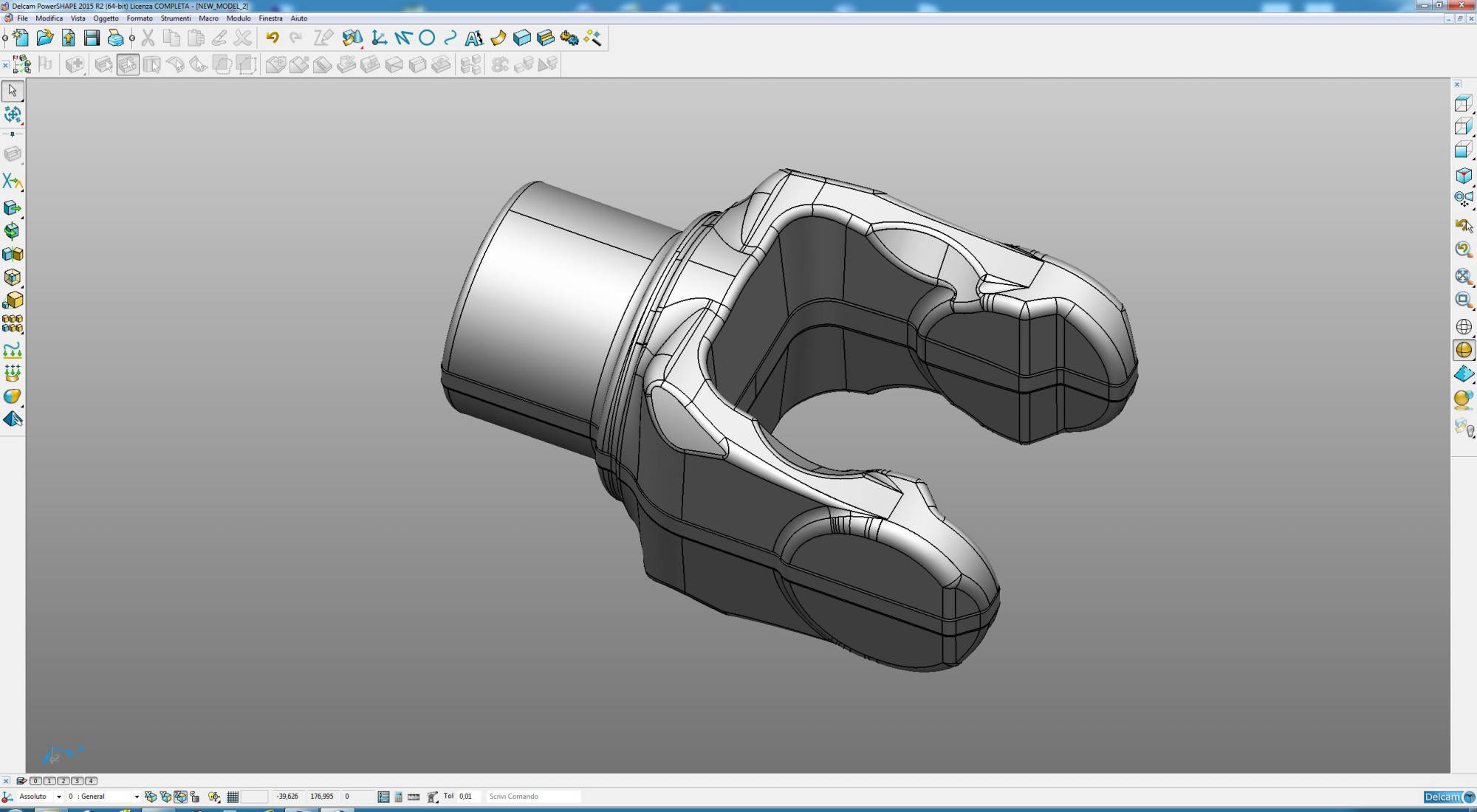This screenshot has height=812, width=1477.
Task: Open the yellow block solid tool in left sidebar
Action: [x=13, y=300]
